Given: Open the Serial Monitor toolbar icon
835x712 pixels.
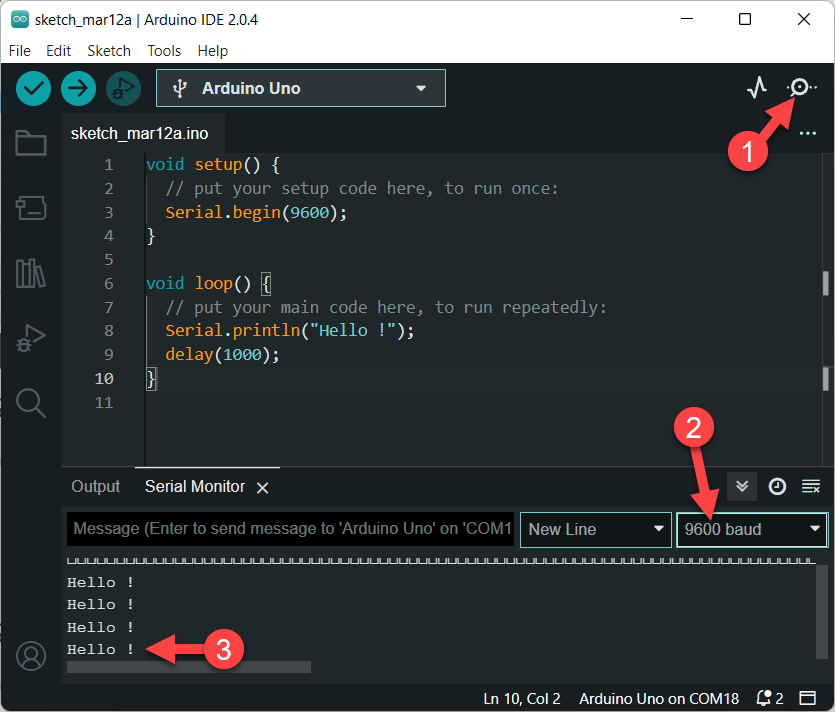Looking at the screenshot, I should pyautogui.click(x=800, y=87).
